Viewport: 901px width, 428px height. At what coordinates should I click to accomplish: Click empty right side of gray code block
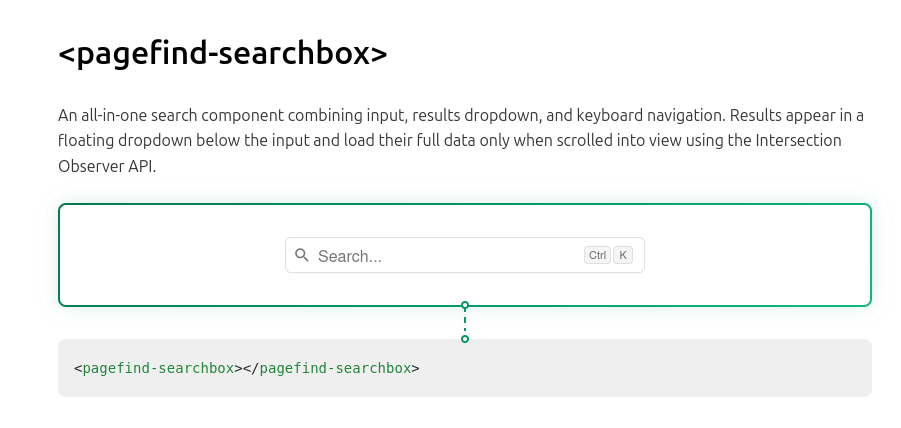pos(644,368)
